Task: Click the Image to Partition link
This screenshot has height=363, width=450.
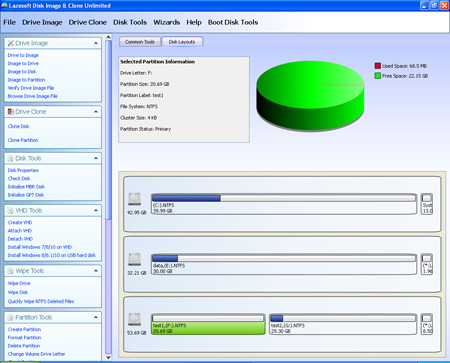Action: (26, 80)
